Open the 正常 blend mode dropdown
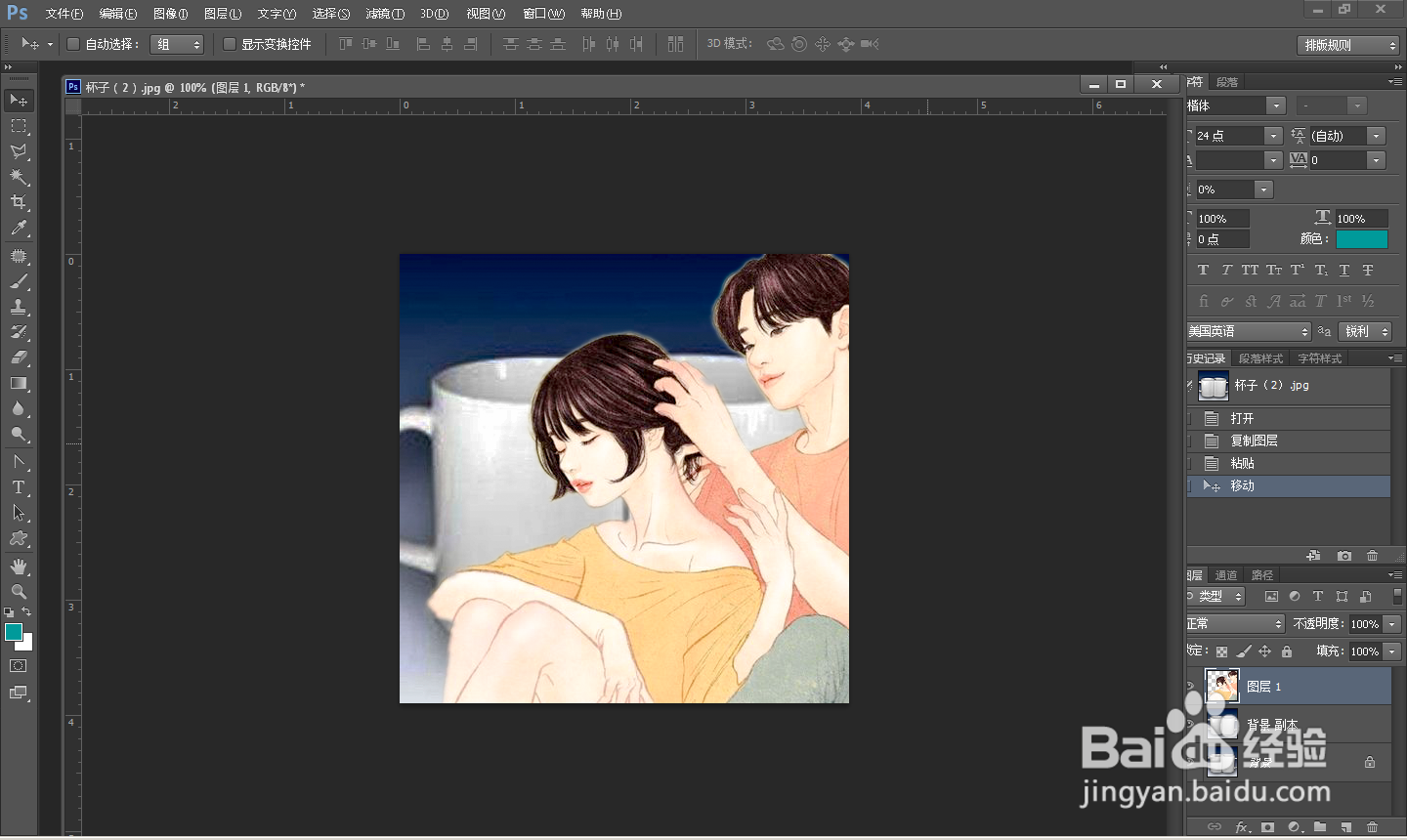 coord(1235,624)
